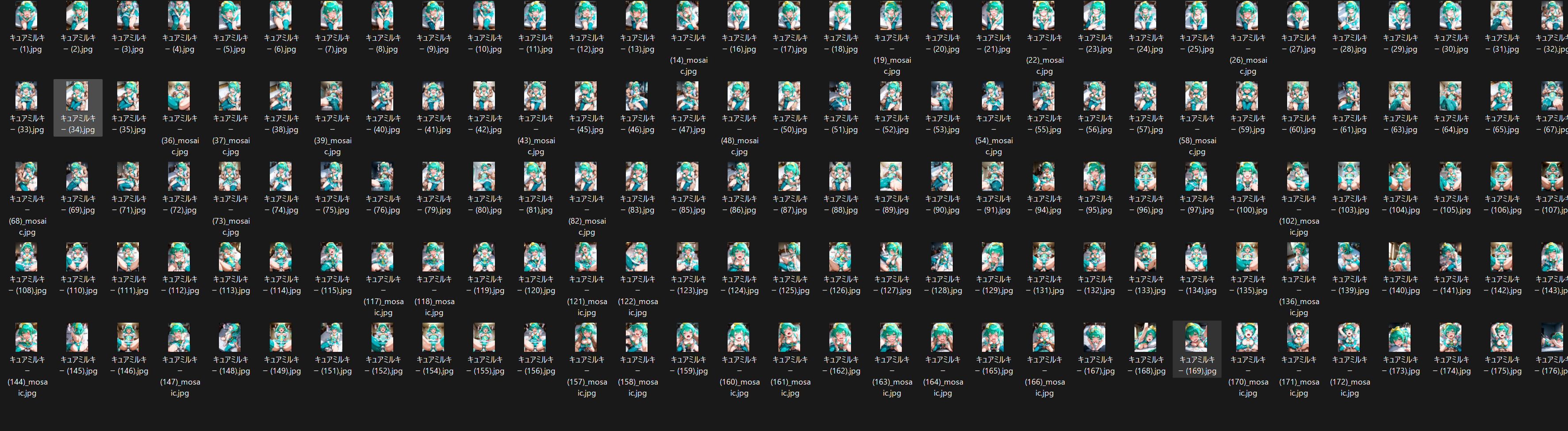1568x431 pixels.
Task: Click the file name ending in (48)_mosaic.jpg
Action: [x=739, y=134]
